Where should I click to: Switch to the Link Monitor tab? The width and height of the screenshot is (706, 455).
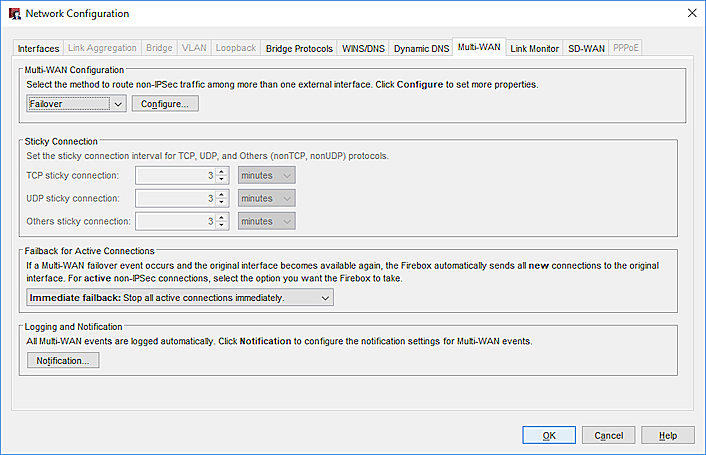click(534, 48)
